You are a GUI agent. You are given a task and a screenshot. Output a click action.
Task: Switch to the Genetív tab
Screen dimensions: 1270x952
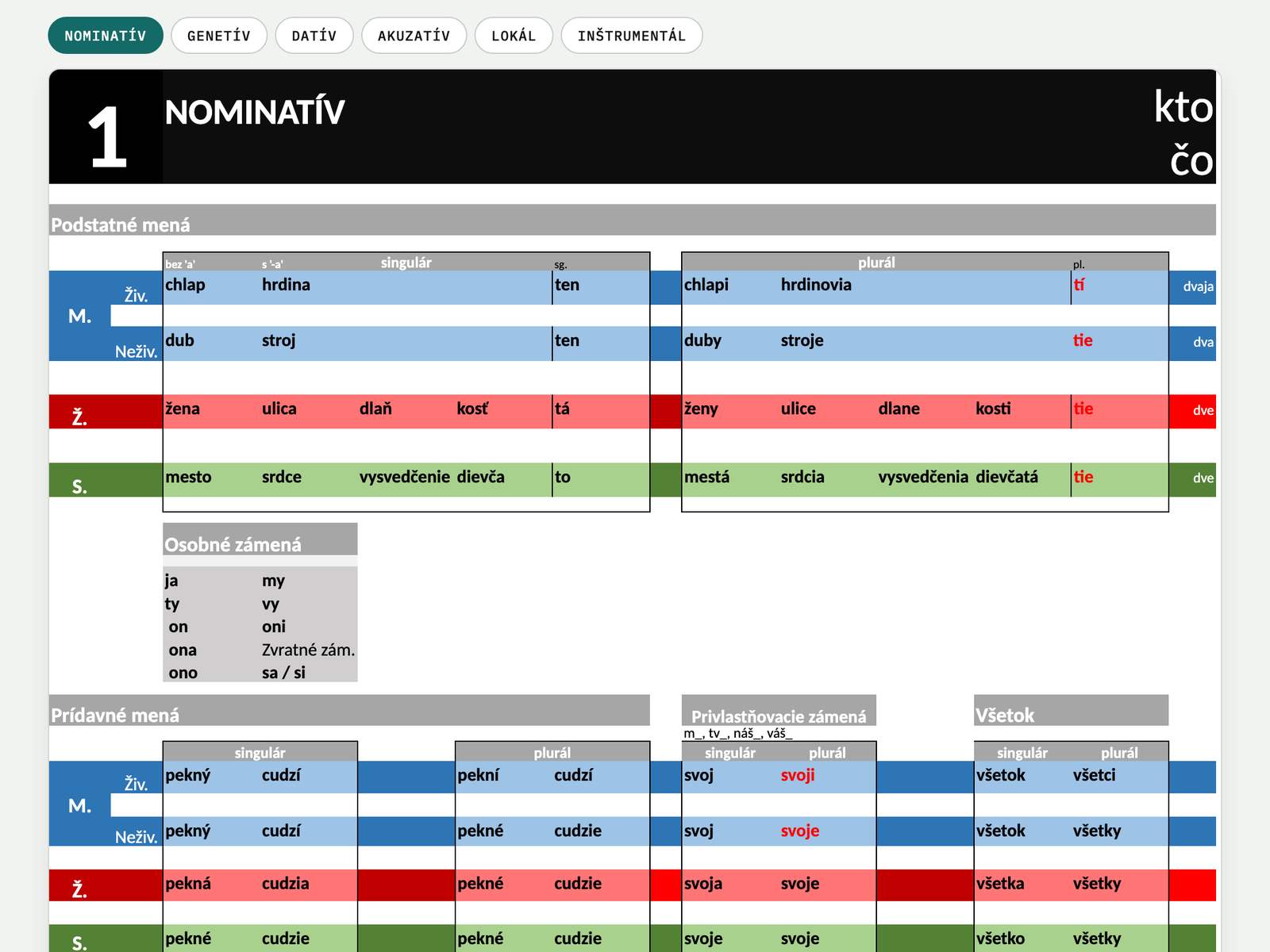coord(219,36)
